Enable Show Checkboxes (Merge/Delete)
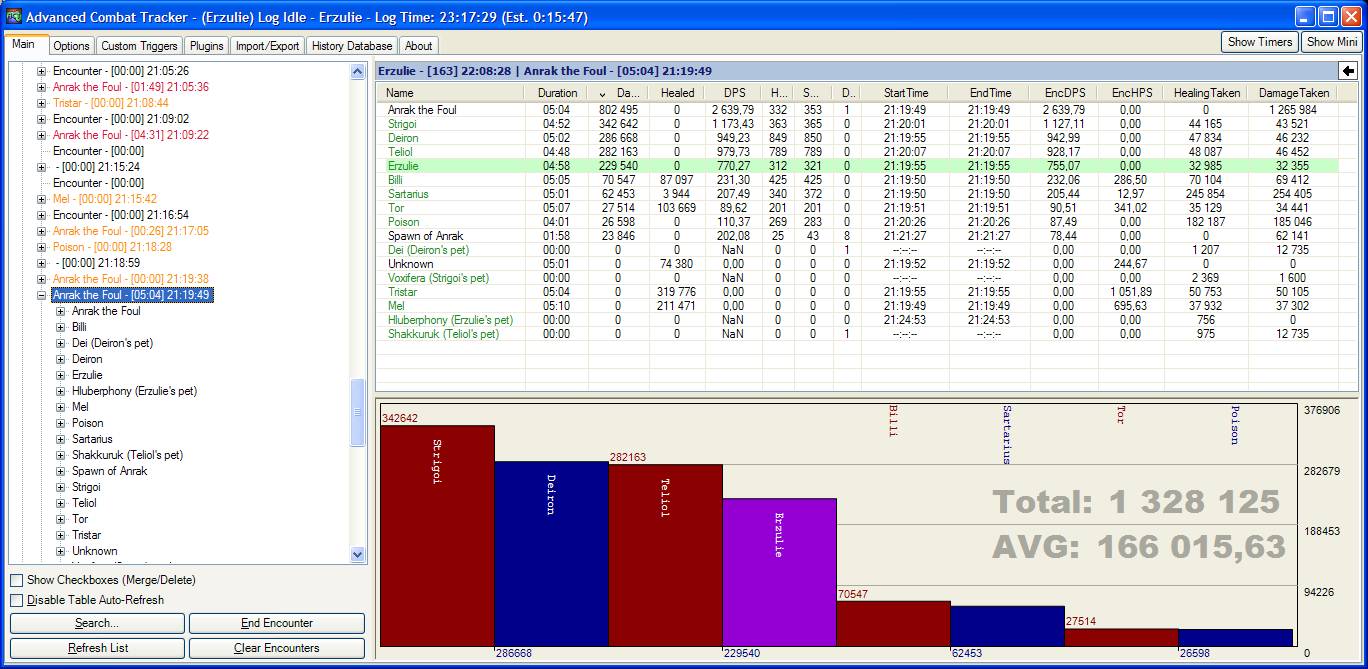Image resolution: width=1368 pixels, height=669 pixels. click(x=16, y=580)
